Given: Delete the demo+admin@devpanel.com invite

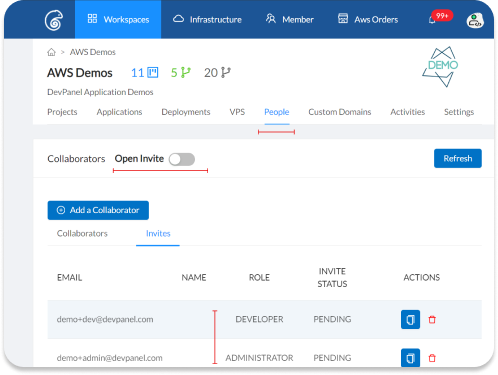Looking at the screenshot, I should coord(432,358).
